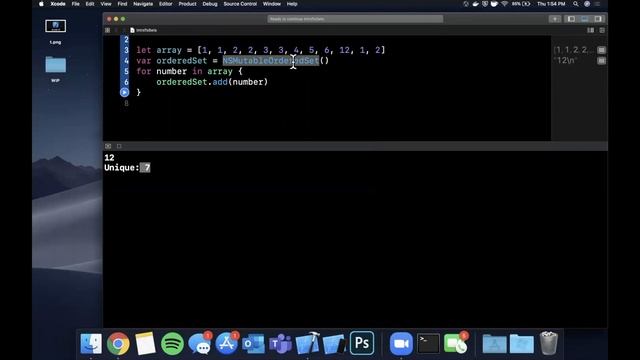The width and height of the screenshot is (640, 360).
Task: Open the Editor menu
Action: (x=165, y=4)
